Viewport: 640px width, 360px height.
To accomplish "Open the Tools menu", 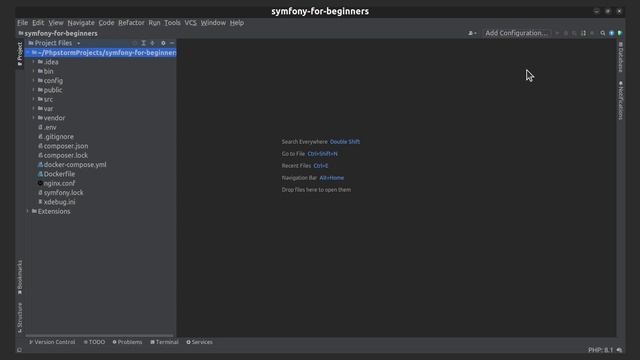I will (172, 23).
